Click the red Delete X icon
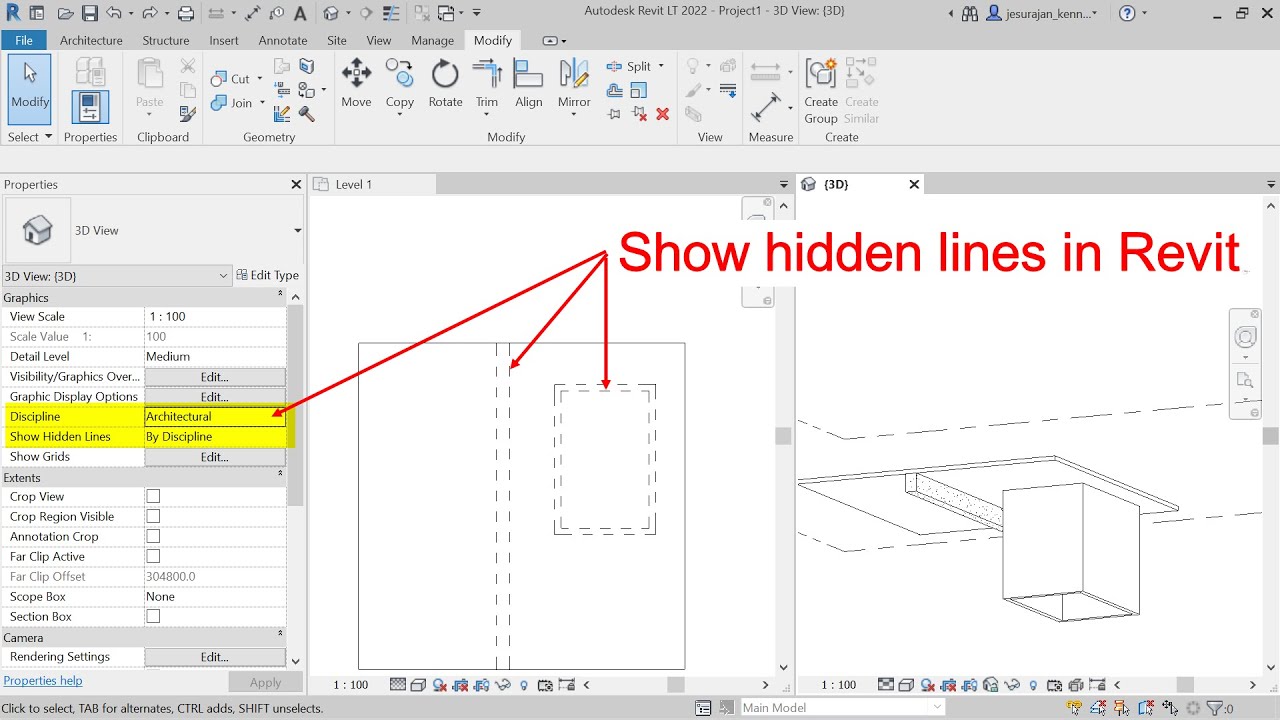 coord(662,114)
